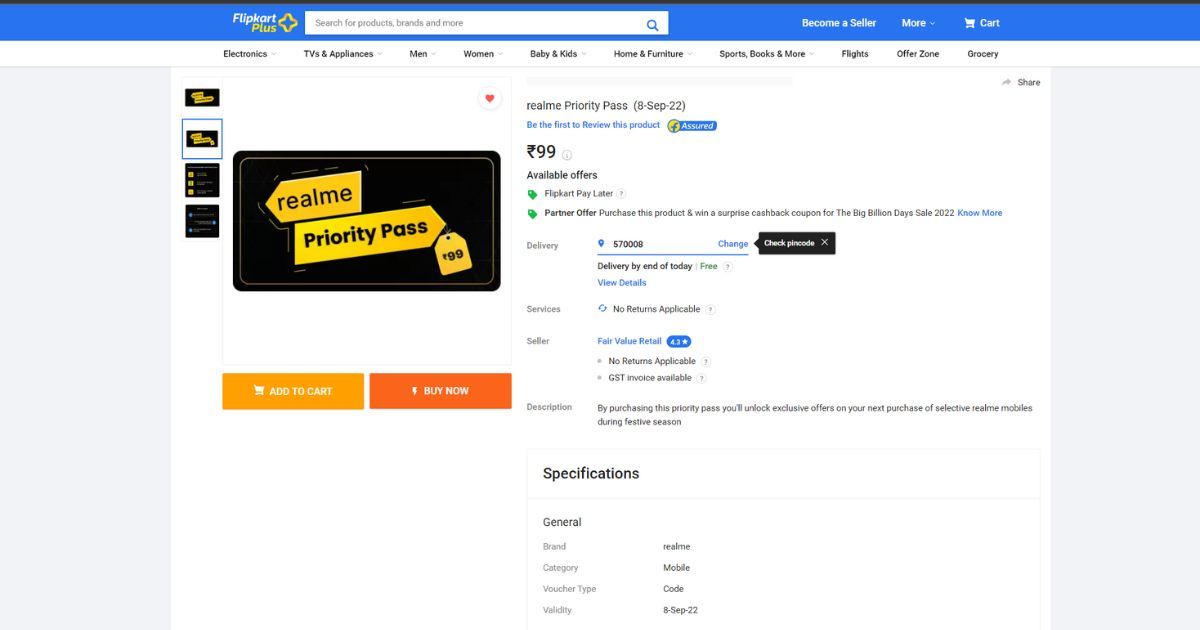
Task: Click the search magnifier icon
Action: point(653,24)
